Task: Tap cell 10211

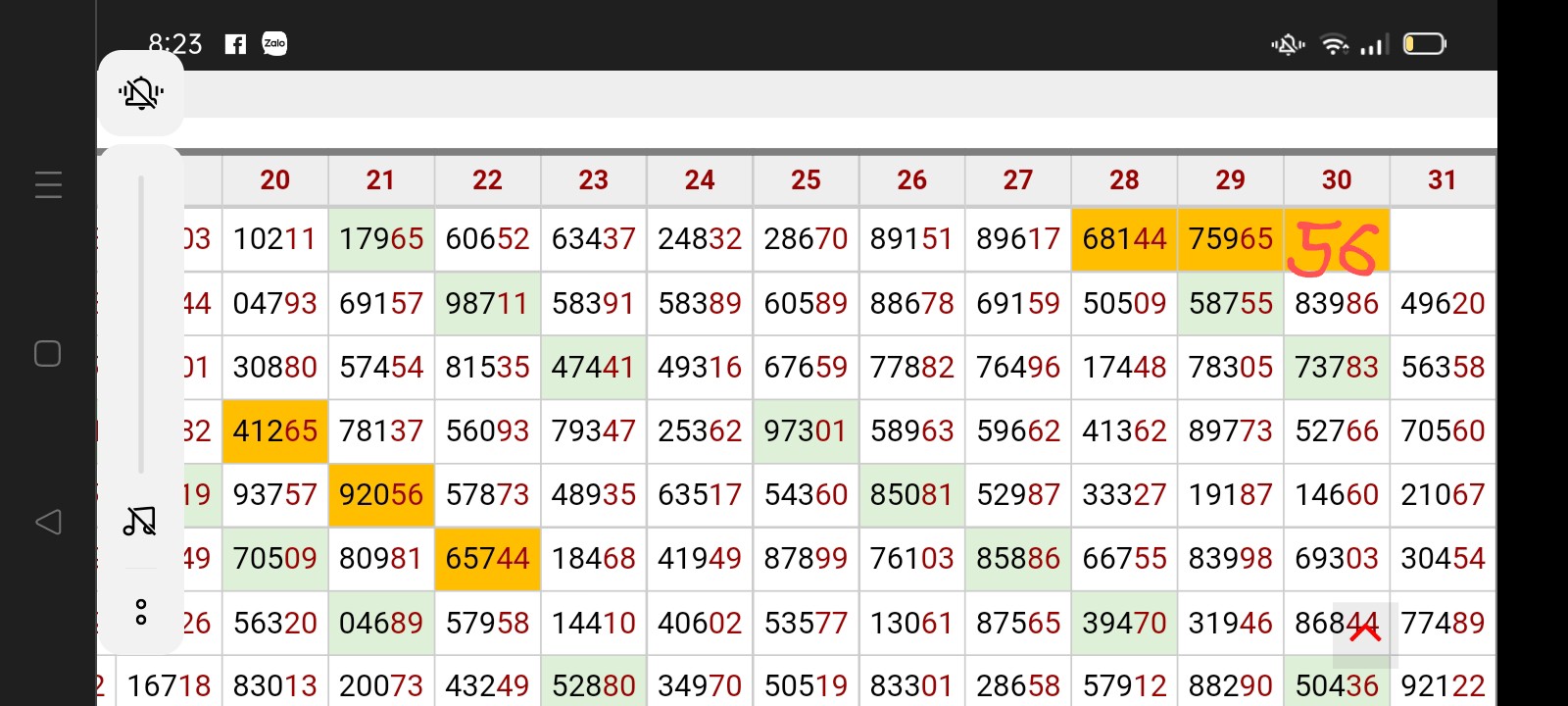Action: 275,239
